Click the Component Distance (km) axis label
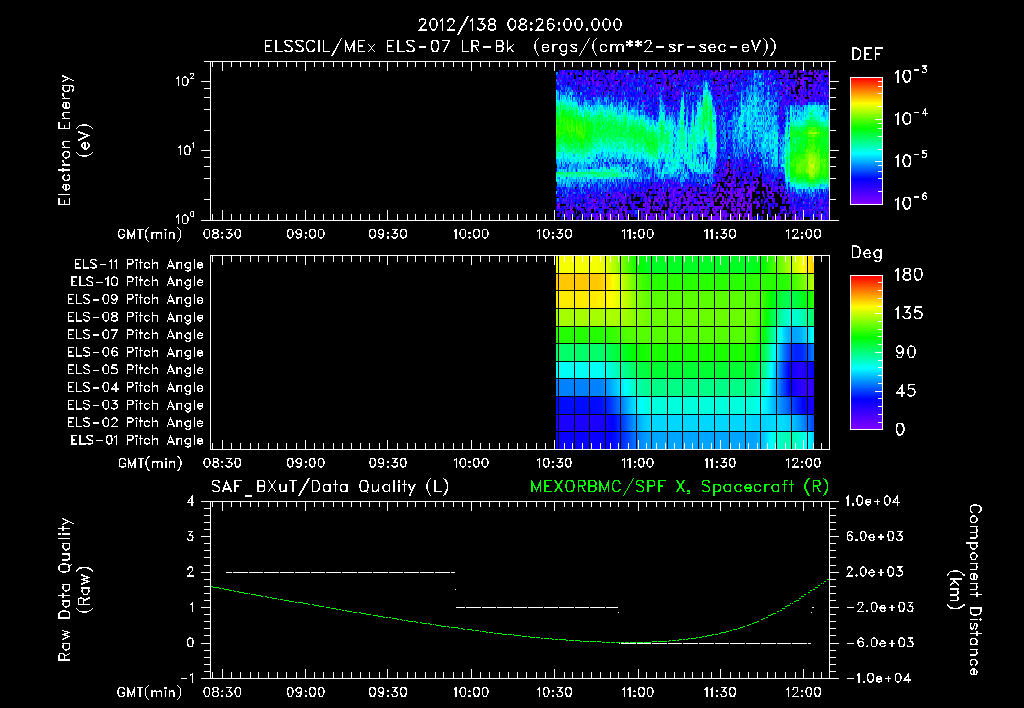The width and height of the screenshot is (1024, 708). [x=965, y=590]
